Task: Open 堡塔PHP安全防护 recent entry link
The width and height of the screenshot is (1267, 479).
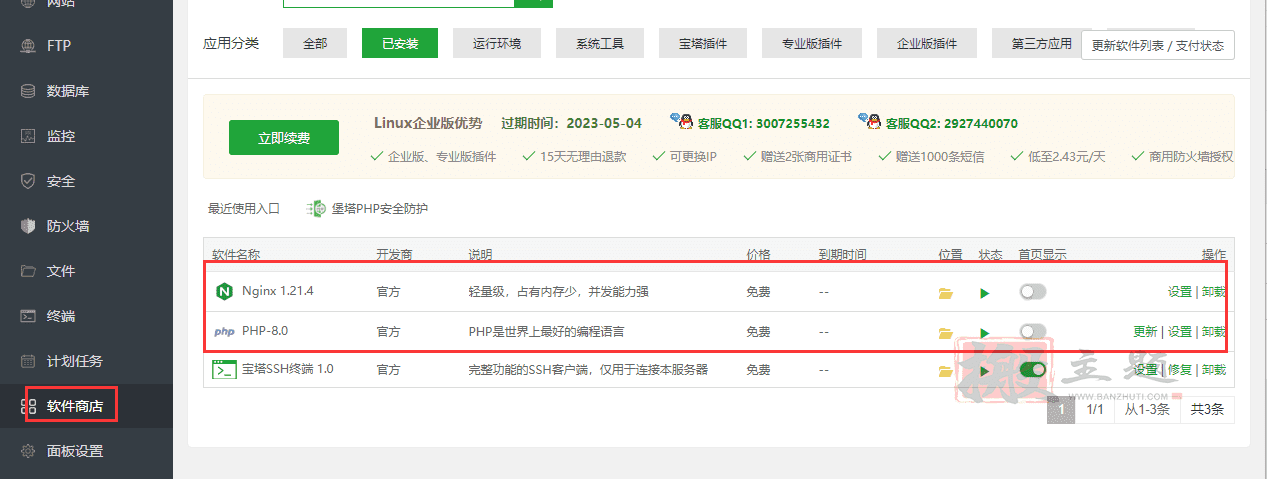Action: click(x=380, y=209)
